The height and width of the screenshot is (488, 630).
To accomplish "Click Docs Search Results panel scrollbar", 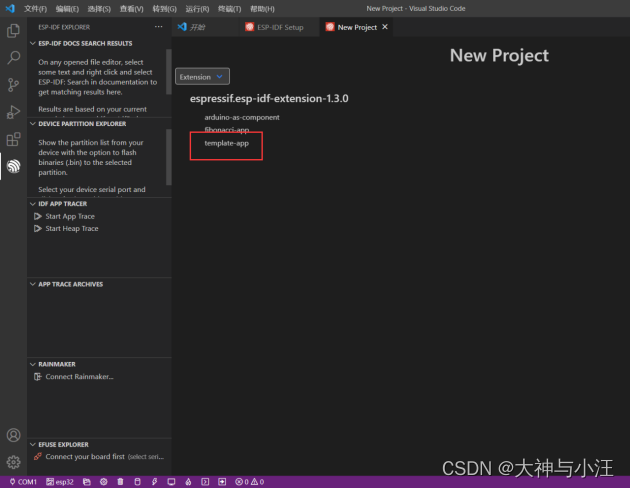I will pyautogui.click(x=169, y=72).
